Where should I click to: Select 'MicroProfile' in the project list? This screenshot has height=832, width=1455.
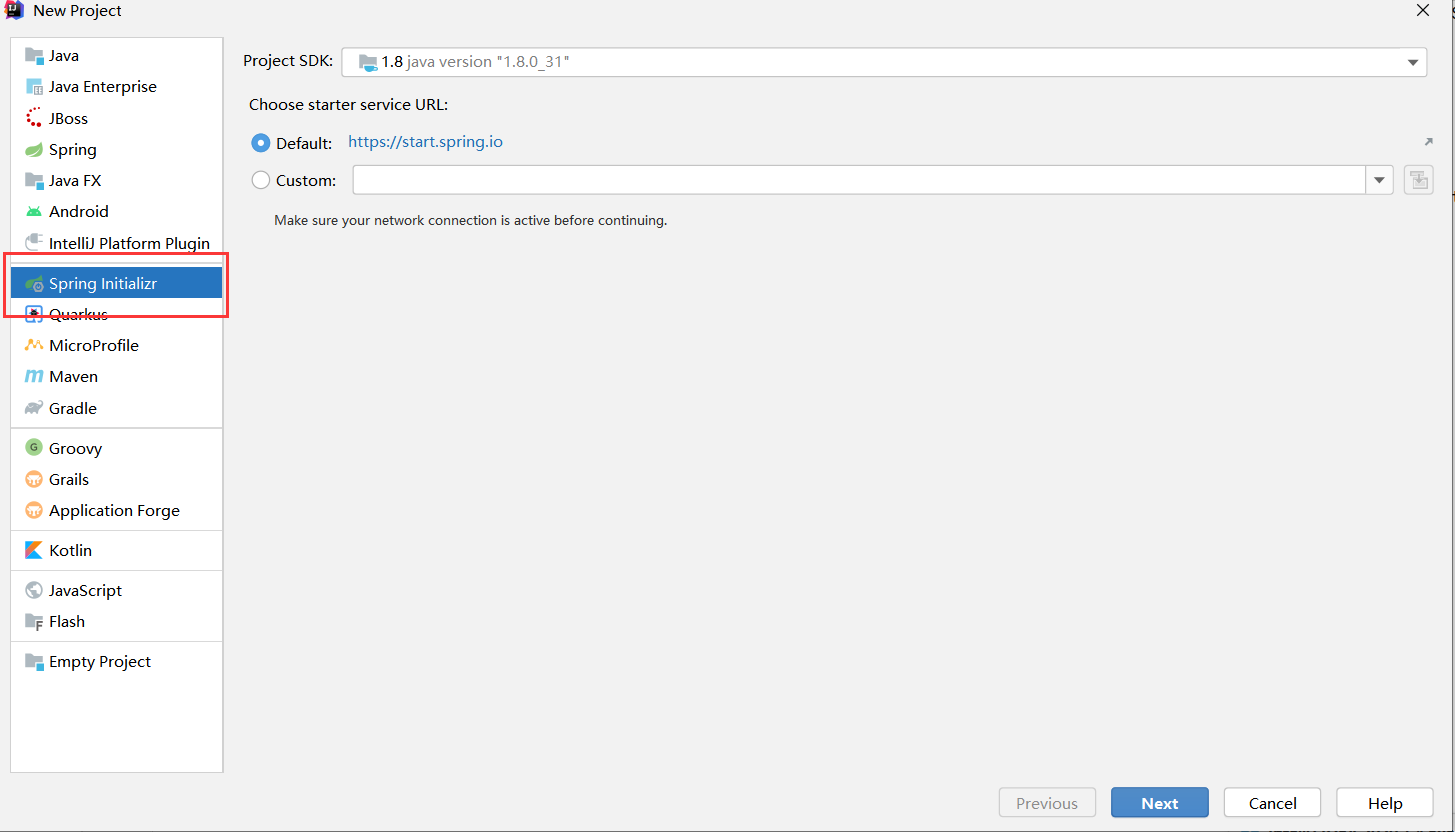pos(117,345)
